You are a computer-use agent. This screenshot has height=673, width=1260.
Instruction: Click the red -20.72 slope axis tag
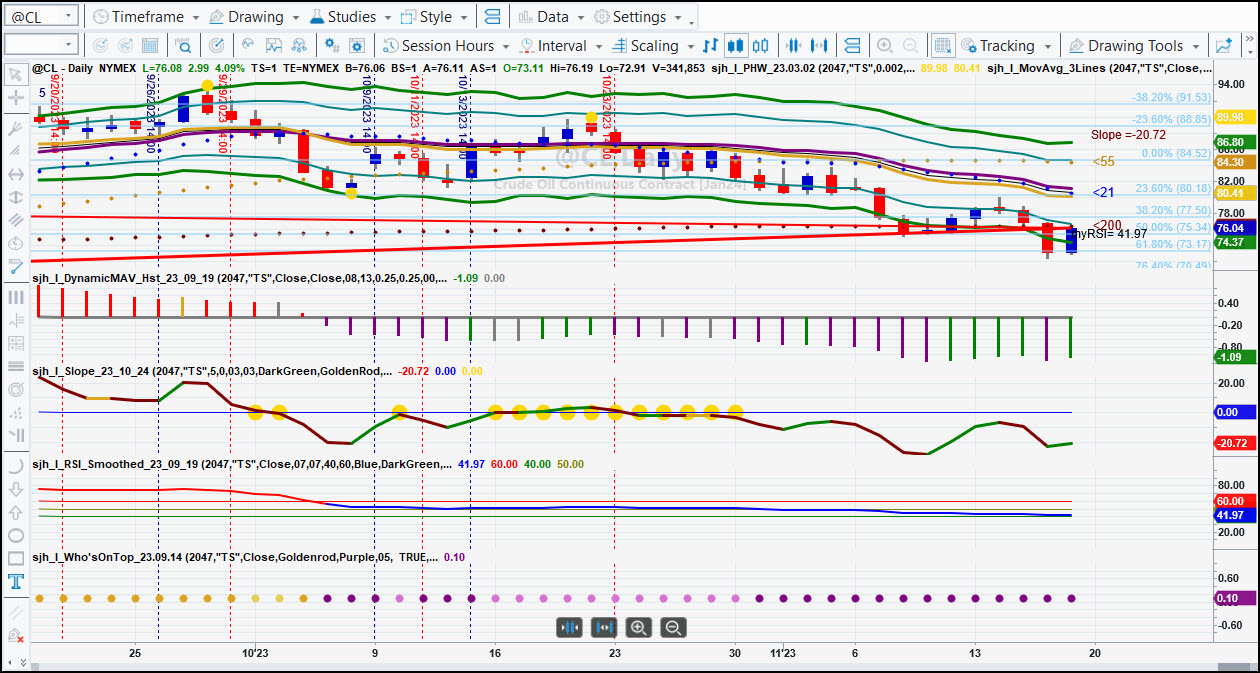pos(1234,443)
